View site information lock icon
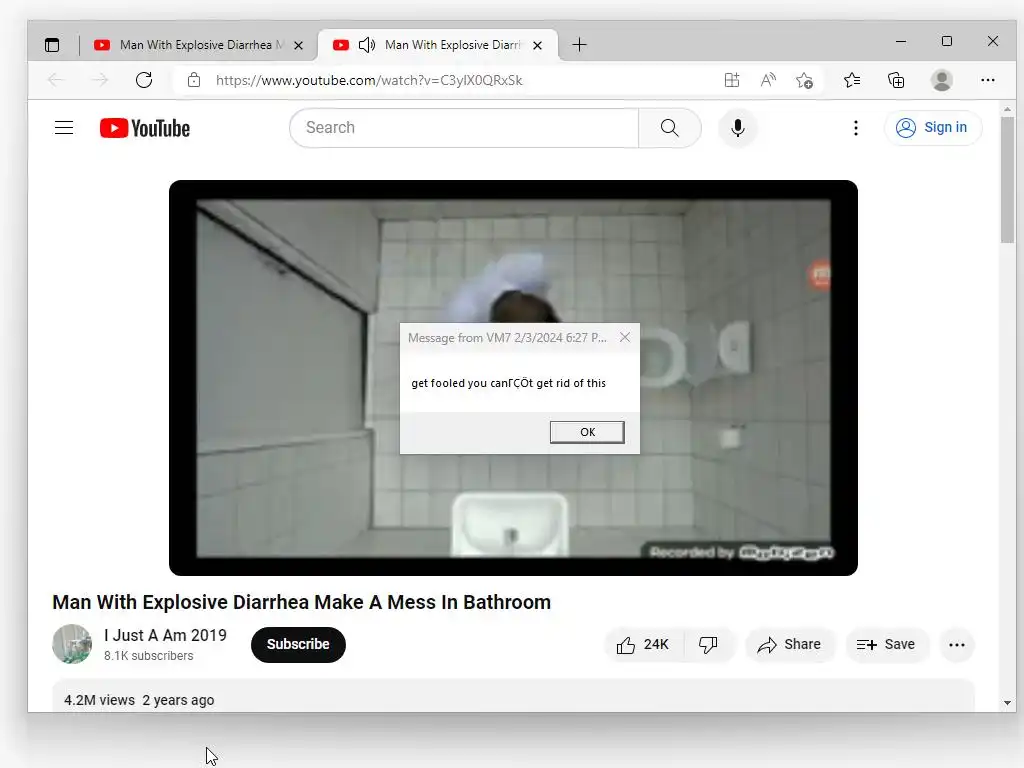The width and height of the screenshot is (1024, 768). click(194, 80)
